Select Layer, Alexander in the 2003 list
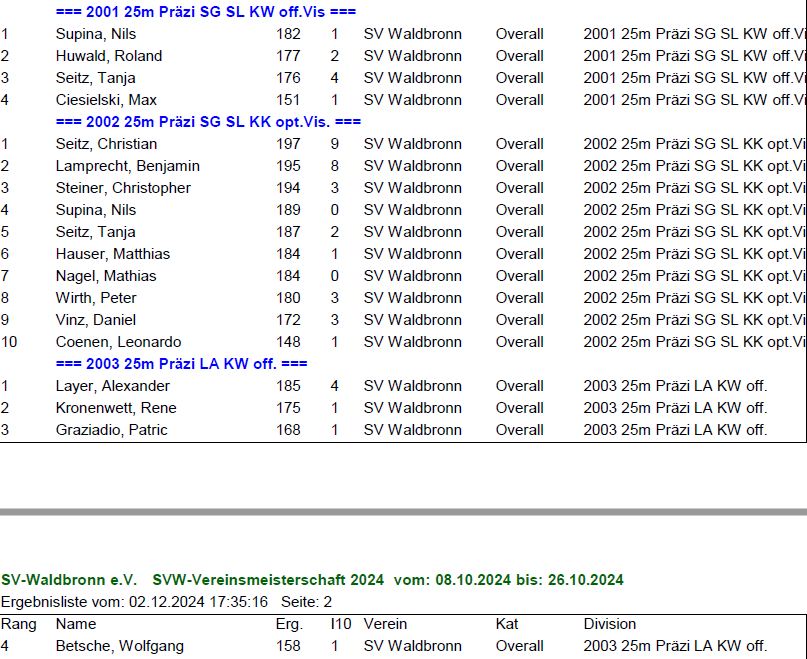 (112, 386)
